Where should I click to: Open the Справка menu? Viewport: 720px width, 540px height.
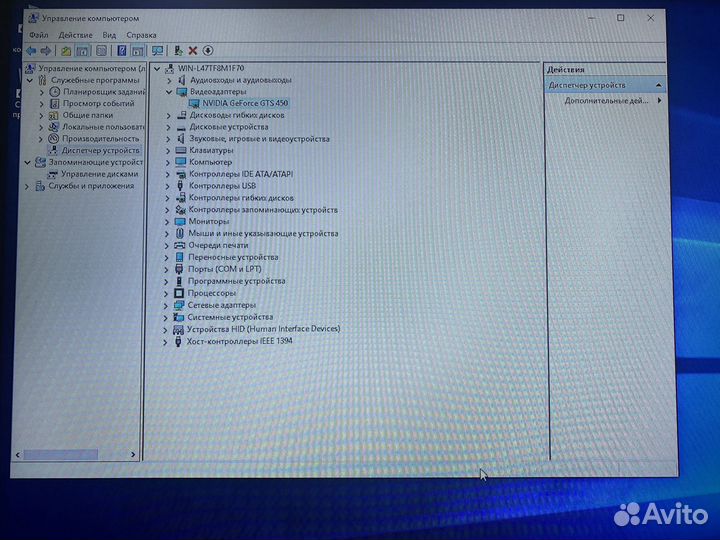point(141,35)
